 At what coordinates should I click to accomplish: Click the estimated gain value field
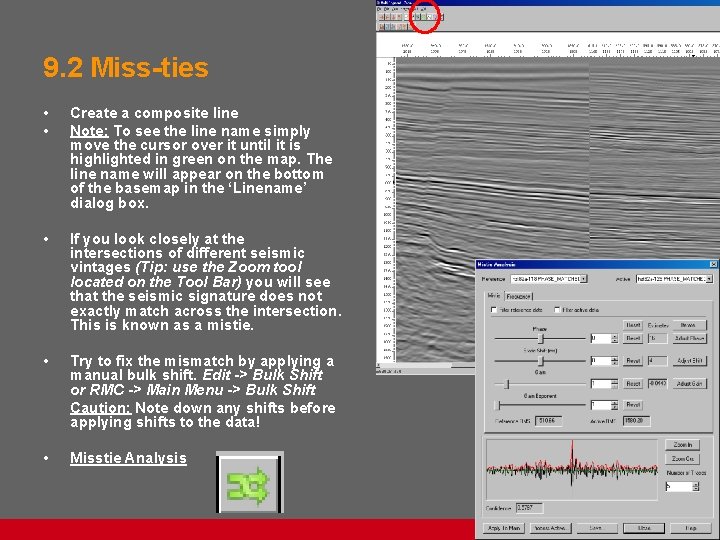coord(658,383)
